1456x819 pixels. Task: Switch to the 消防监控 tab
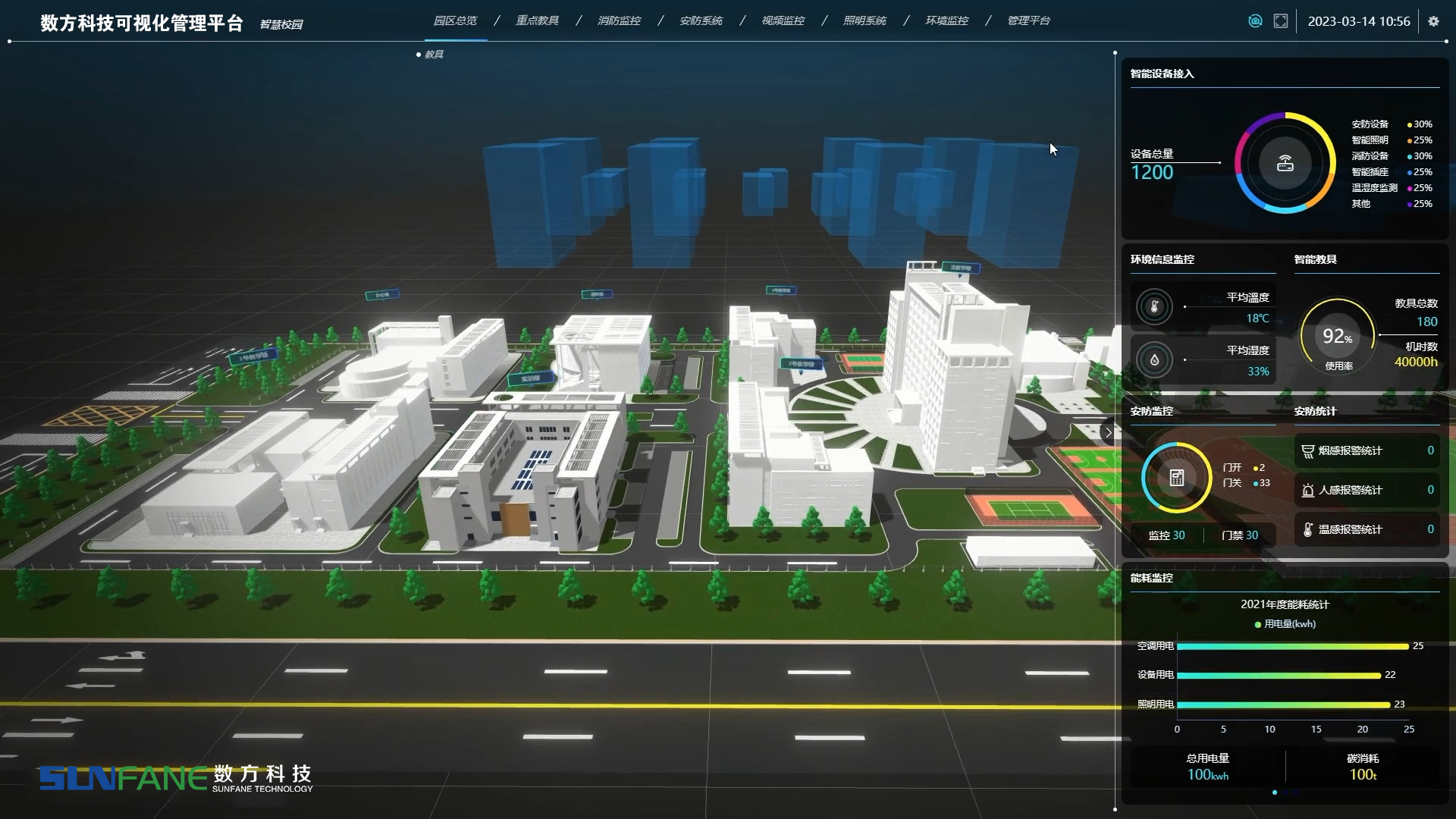coord(619,21)
